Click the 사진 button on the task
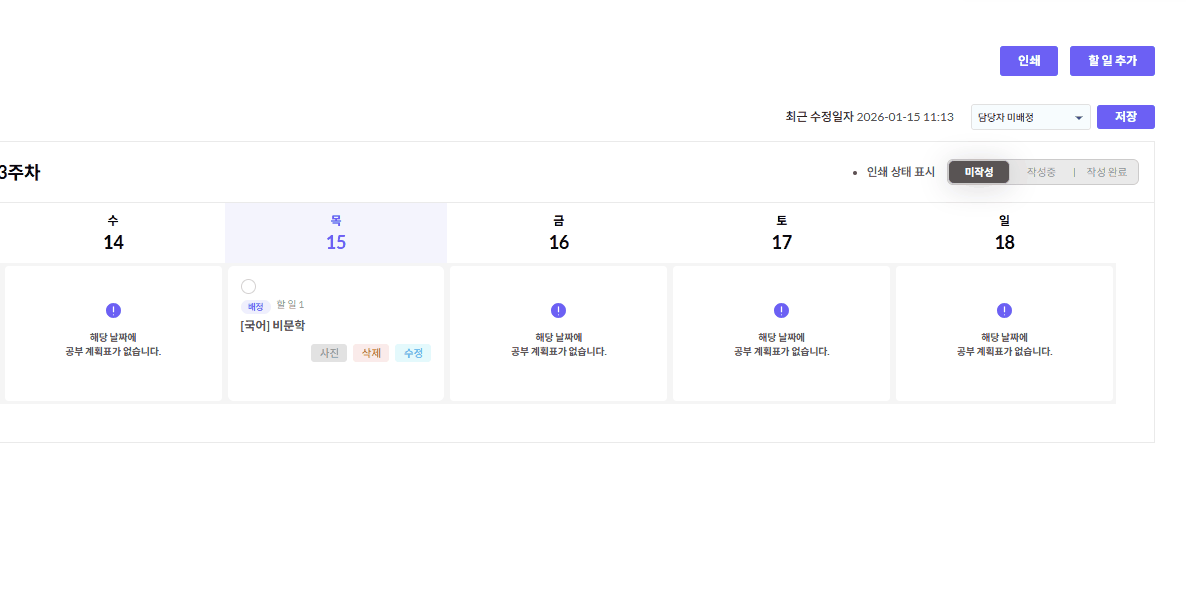Screen dimensions: 1186x608 (x=329, y=353)
